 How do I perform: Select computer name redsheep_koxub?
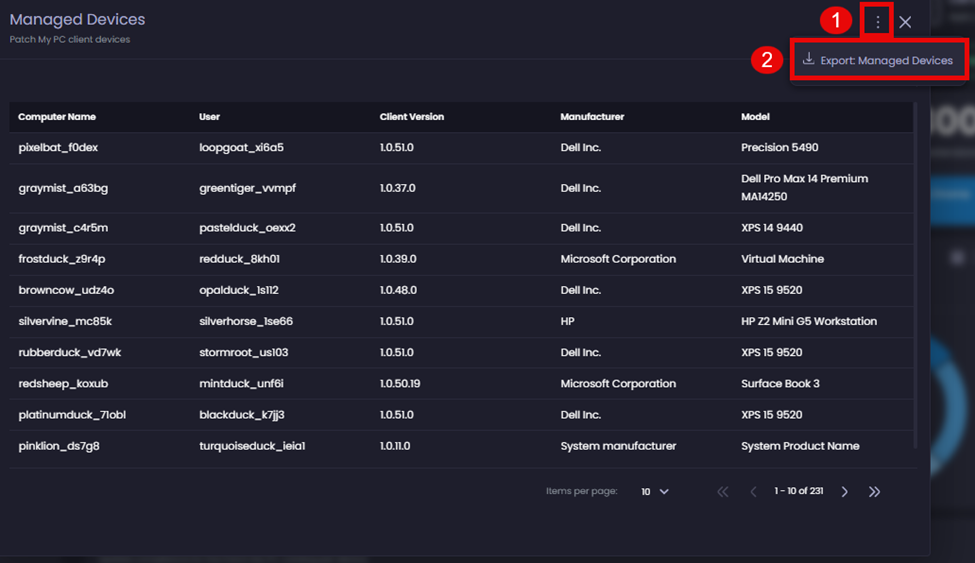(x=63, y=383)
